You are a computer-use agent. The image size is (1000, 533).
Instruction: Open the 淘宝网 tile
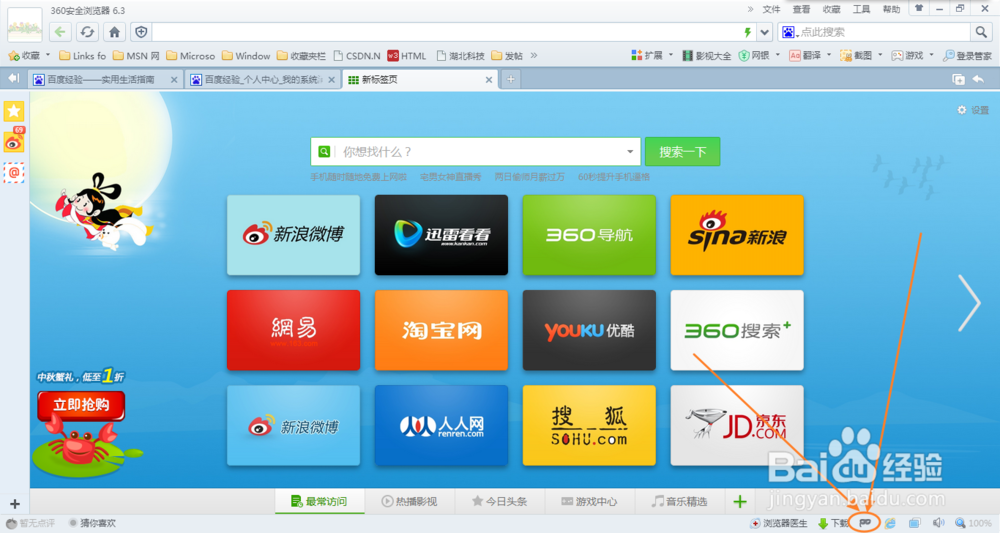tap(441, 330)
